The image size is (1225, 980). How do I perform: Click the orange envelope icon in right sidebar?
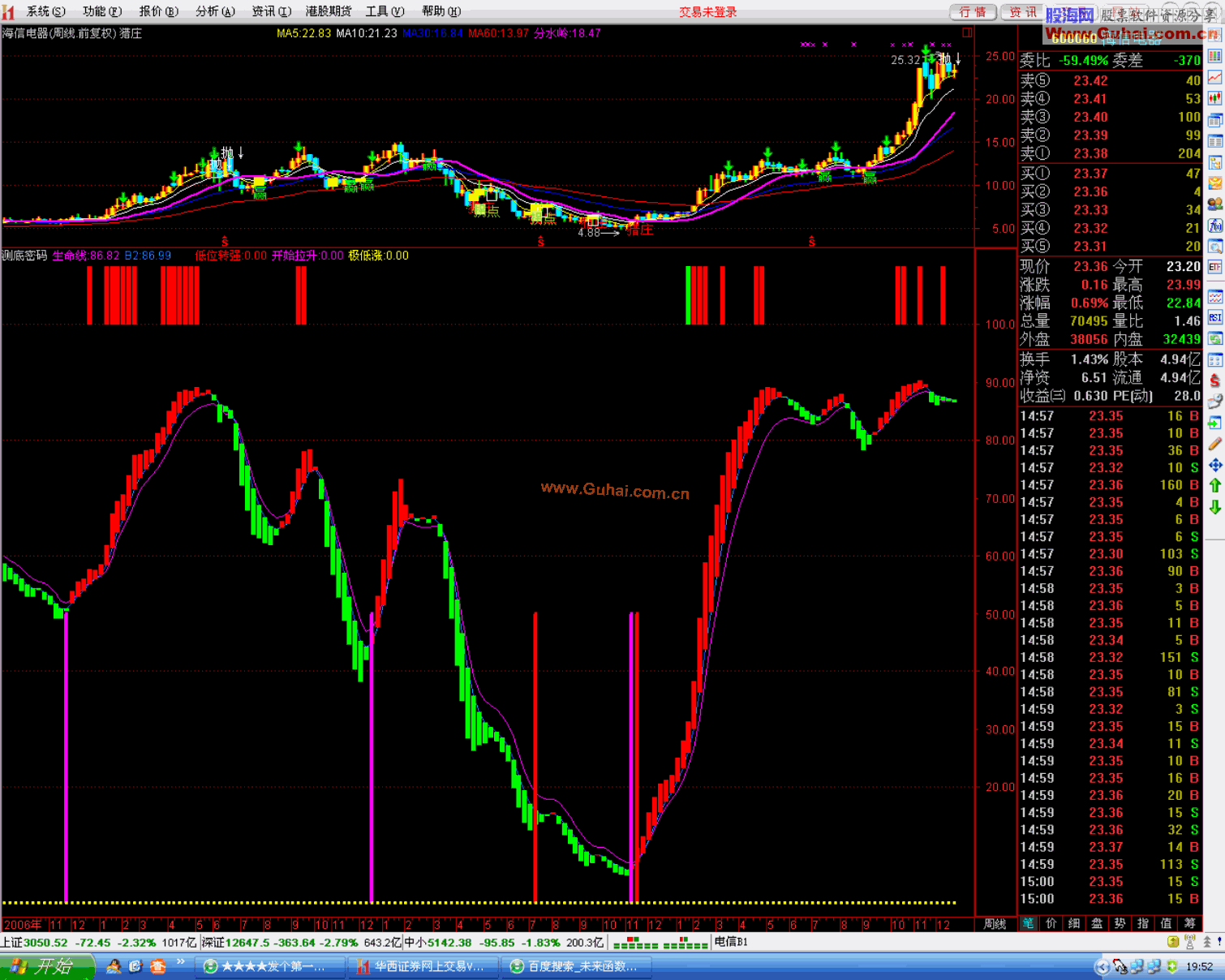tap(1214, 183)
